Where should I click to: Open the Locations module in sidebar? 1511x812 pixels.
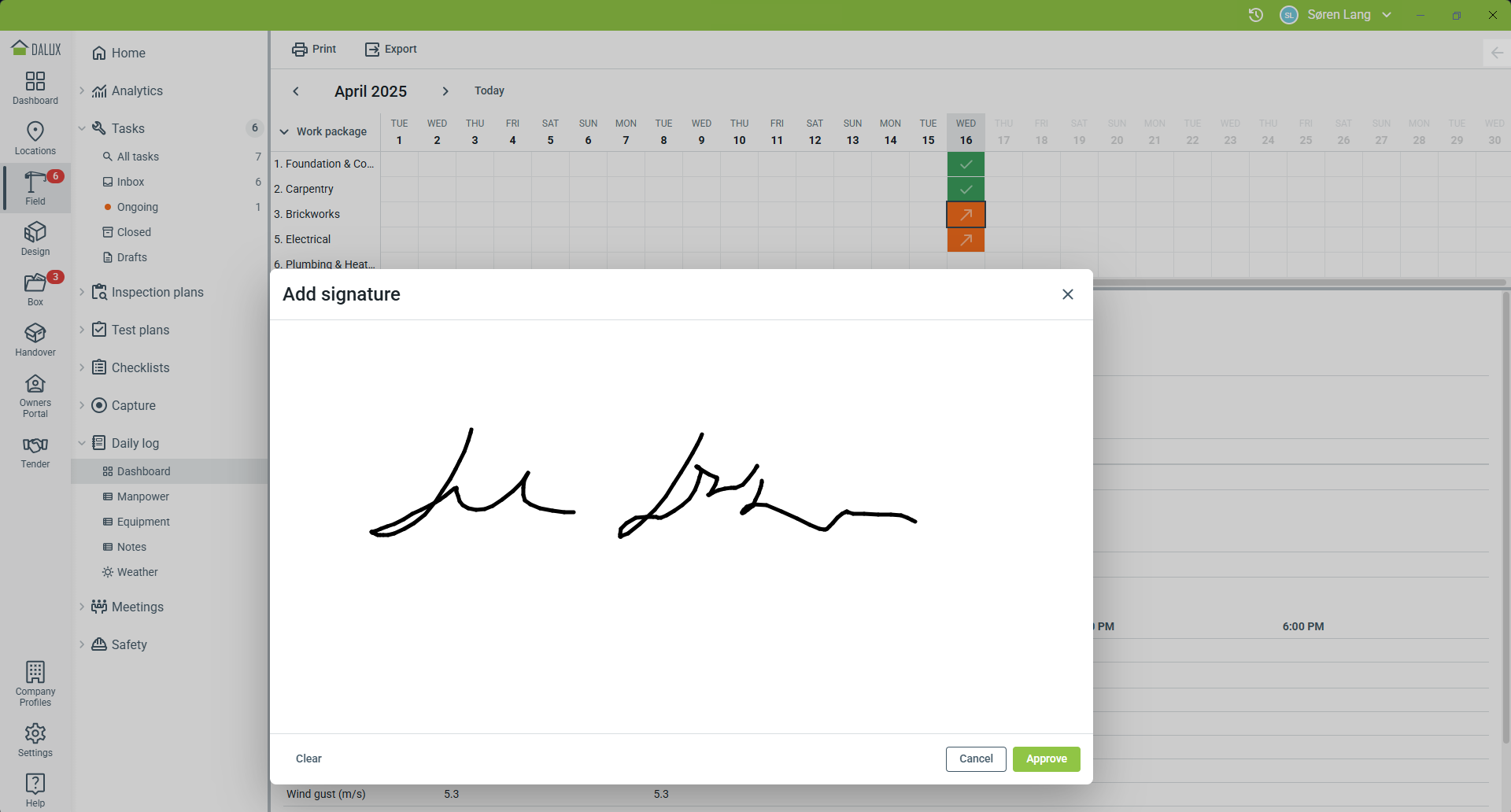[35, 138]
